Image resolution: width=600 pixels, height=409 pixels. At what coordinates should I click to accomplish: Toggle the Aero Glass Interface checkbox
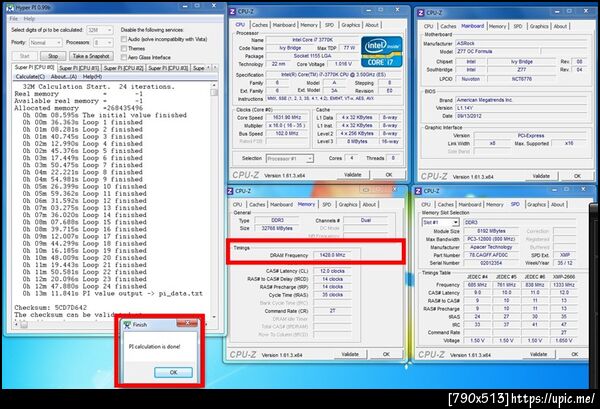coord(124,57)
